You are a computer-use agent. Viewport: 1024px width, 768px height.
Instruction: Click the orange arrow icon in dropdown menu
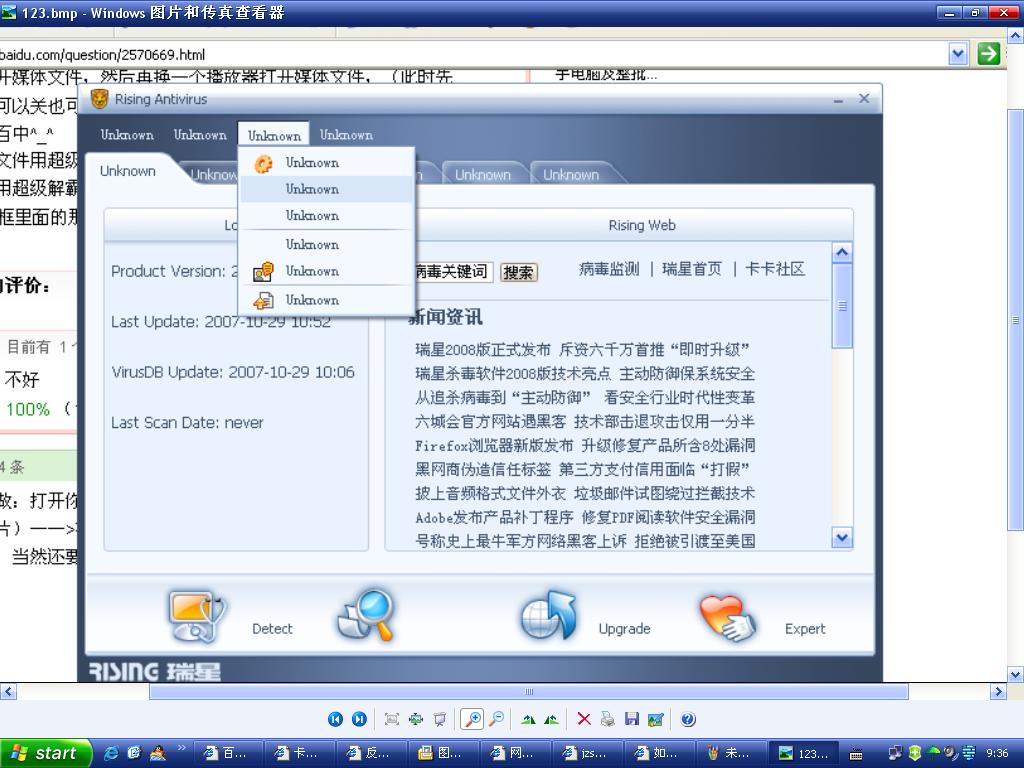[263, 300]
